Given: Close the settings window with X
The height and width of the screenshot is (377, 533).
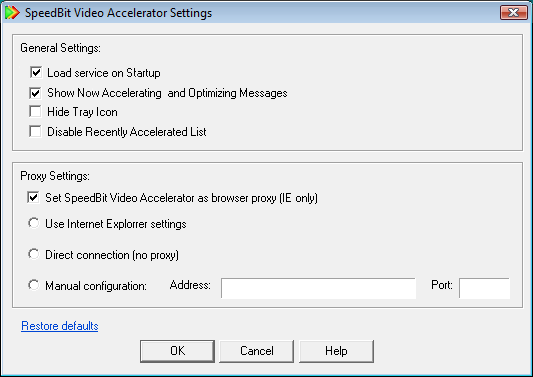Looking at the screenshot, I should tap(514, 13).
